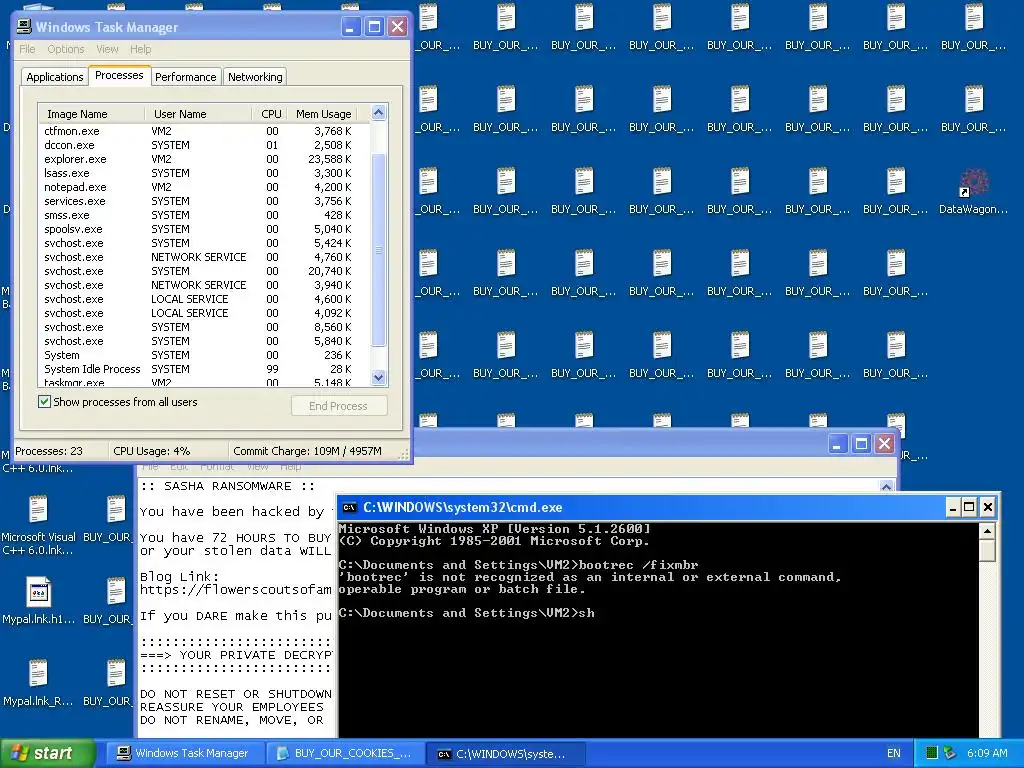Image resolution: width=1024 pixels, height=768 pixels.
Task: Switch to the Performance tab
Action: pos(185,76)
